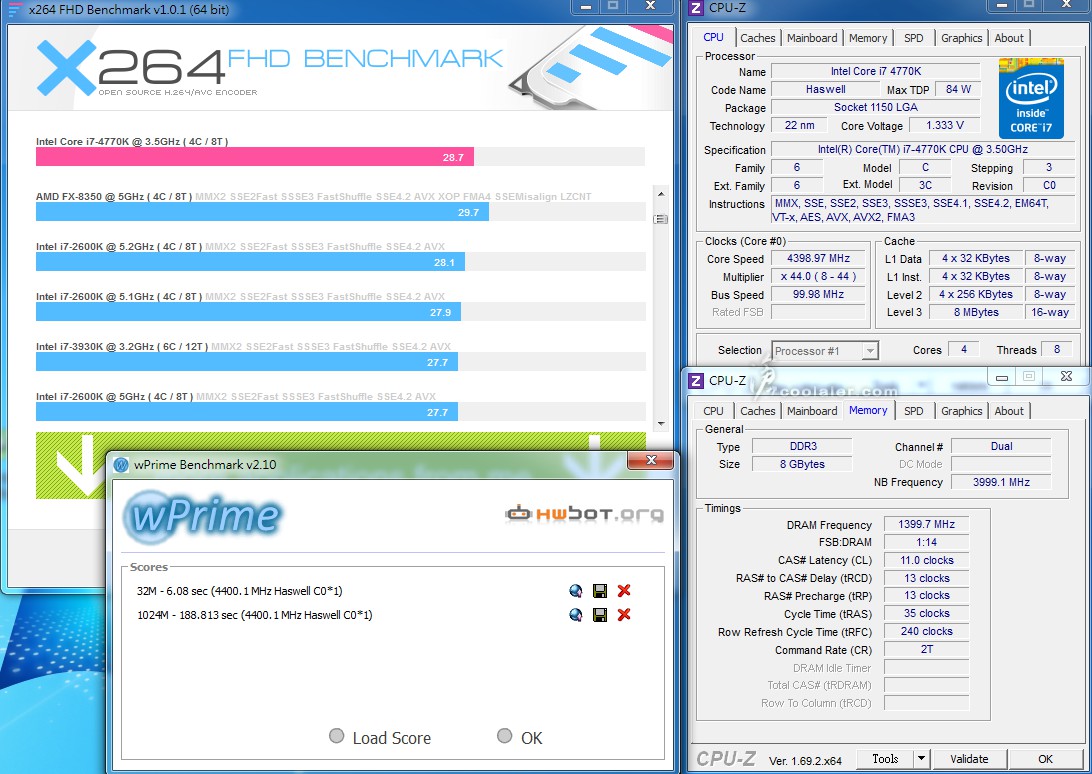Click the i7-2600K @ 5.1GHz 27.9 bar
Viewport: 1092px width, 774px height.
pos(249,312)
